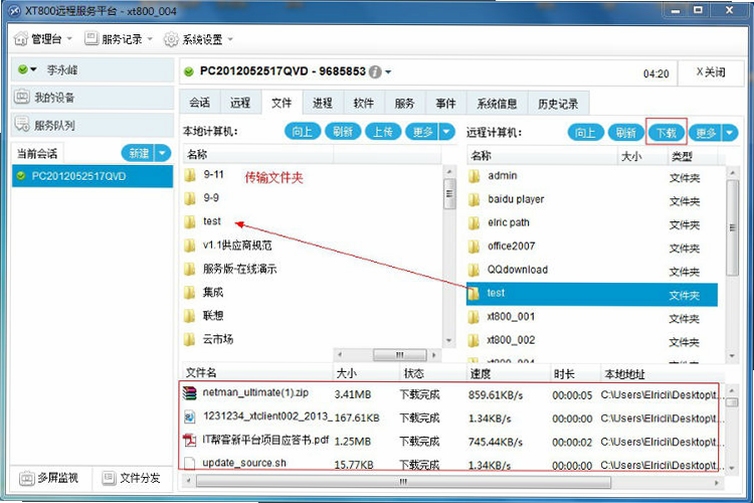This screenshot has height=503, width=754.
Task: Switch to the 历史记录 tab
Action: pyautogui.click(x=558, y=103)
